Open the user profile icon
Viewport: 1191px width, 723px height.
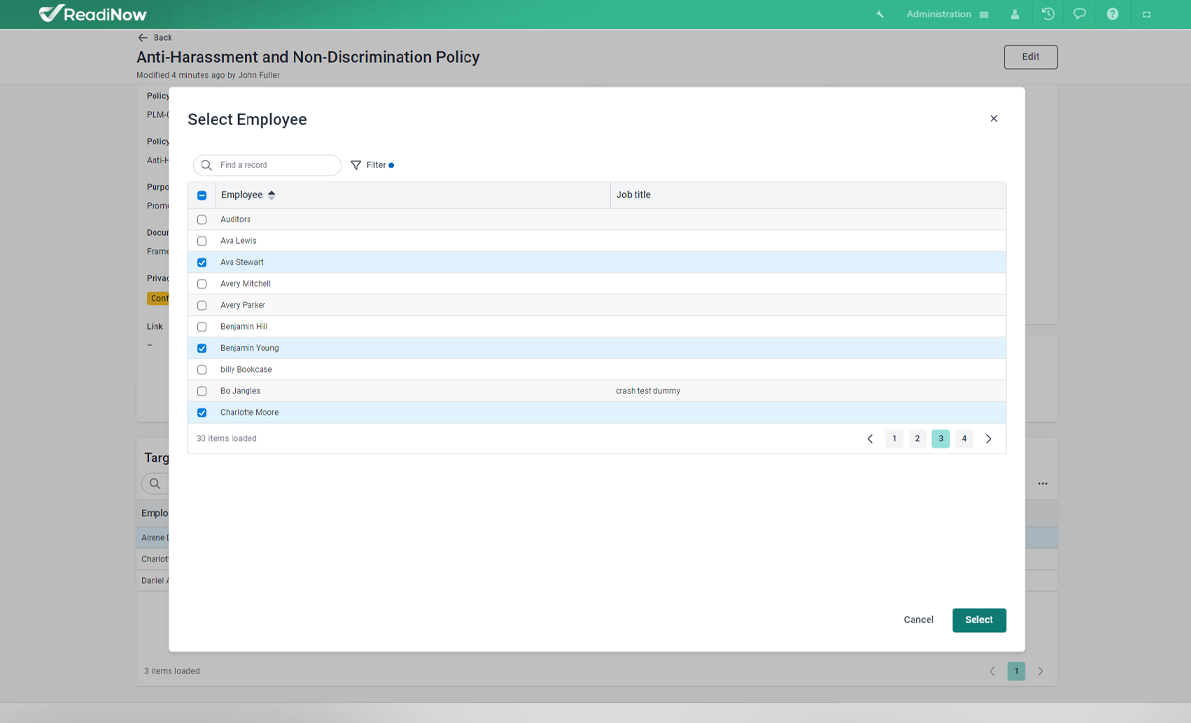click(x=1015, y=14)
